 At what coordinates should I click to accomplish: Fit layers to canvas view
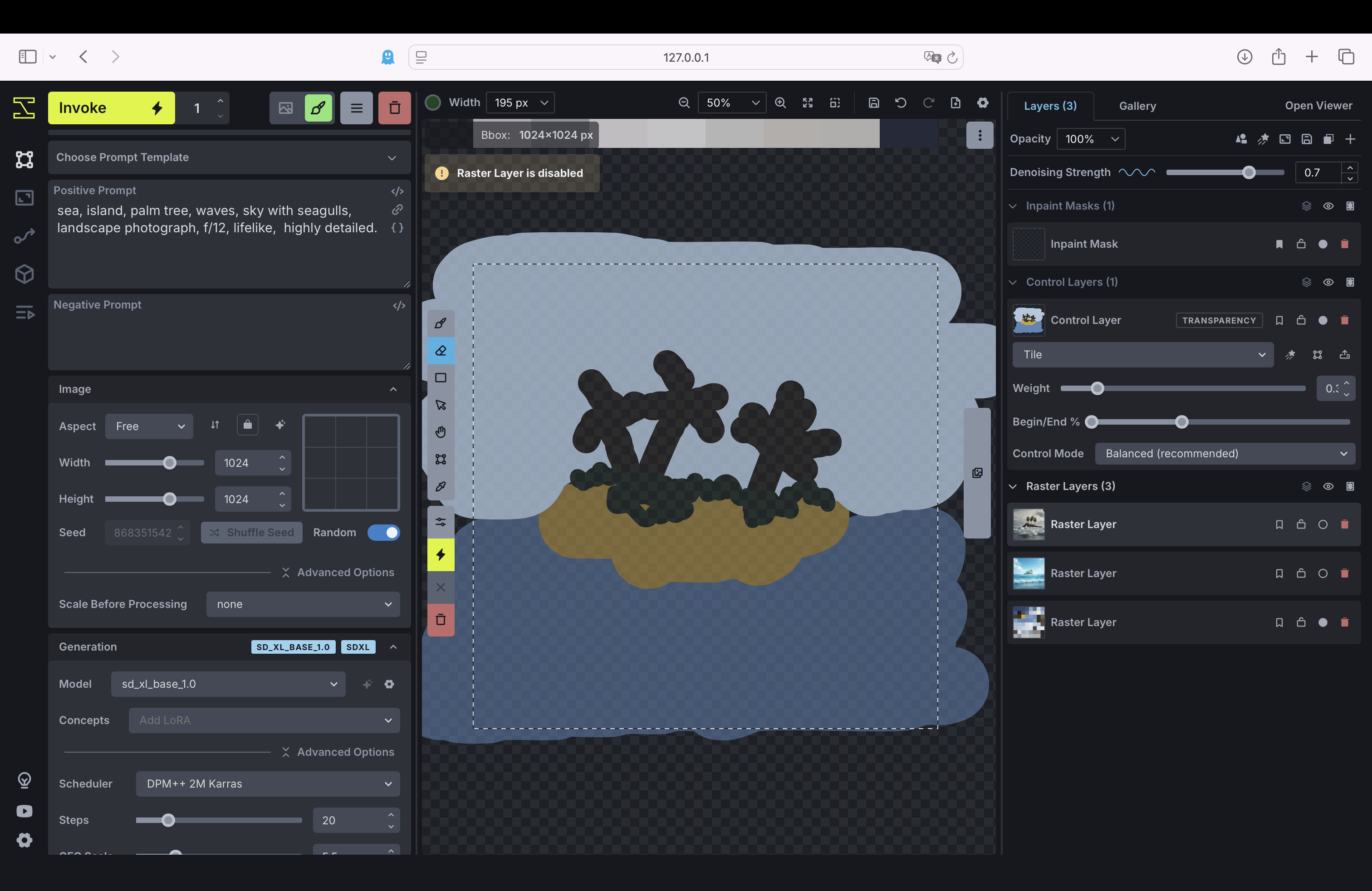pos(808,103)
